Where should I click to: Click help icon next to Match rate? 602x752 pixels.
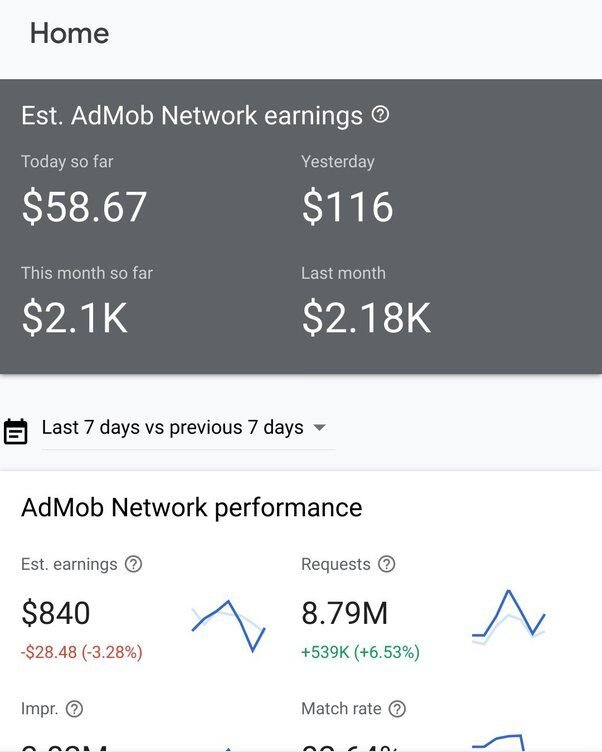(x=397, y=709)
